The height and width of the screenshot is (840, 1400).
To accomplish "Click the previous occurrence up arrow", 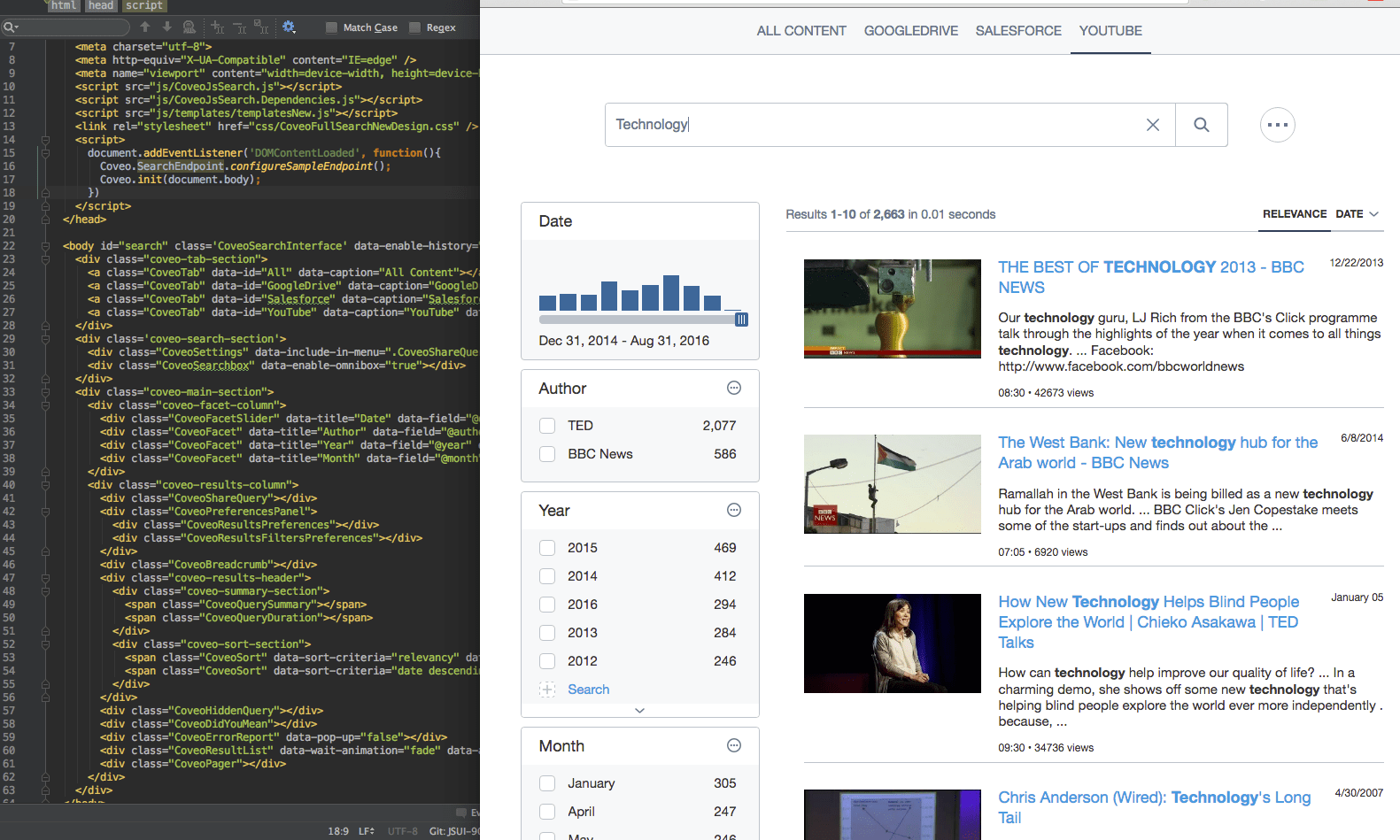I will pos(145,27).
